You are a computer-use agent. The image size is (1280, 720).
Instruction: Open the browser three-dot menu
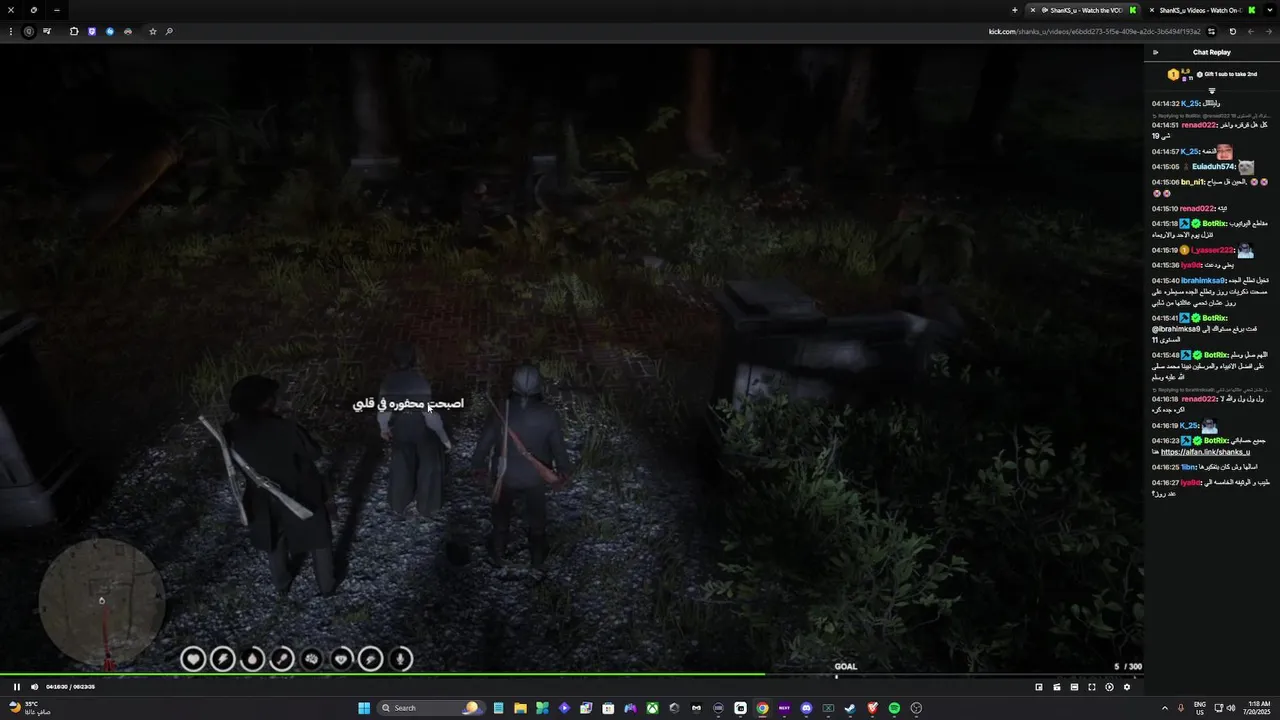pyautogui.click(x=11, y=31)
